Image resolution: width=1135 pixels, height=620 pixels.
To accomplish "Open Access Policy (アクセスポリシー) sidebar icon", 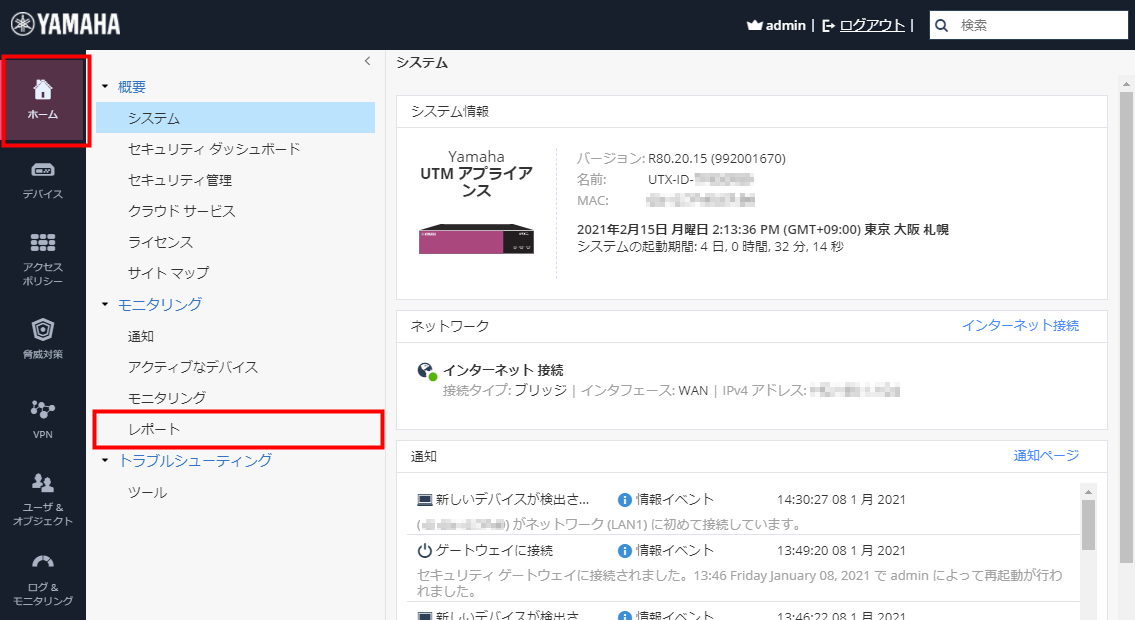I will tap(43, 258).
